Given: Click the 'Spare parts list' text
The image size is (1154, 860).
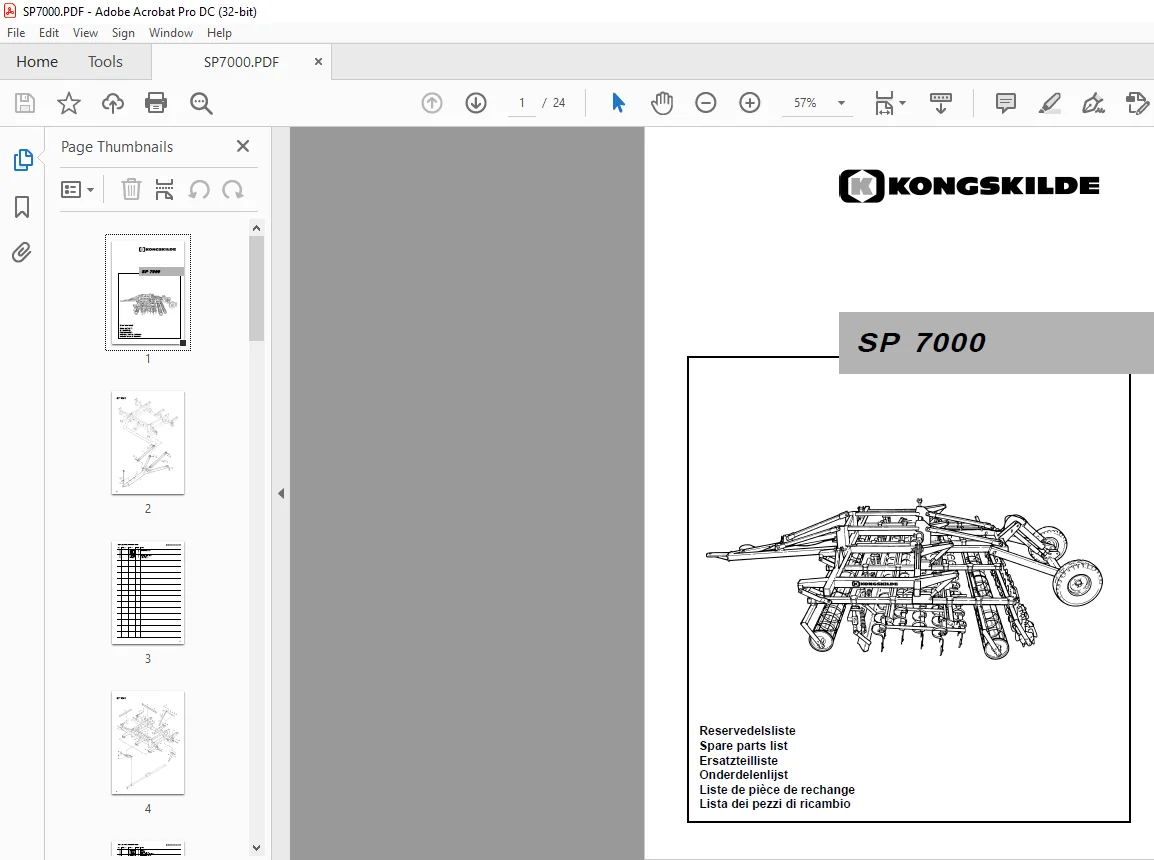Looking at the screenshot, I should point(743,745).
